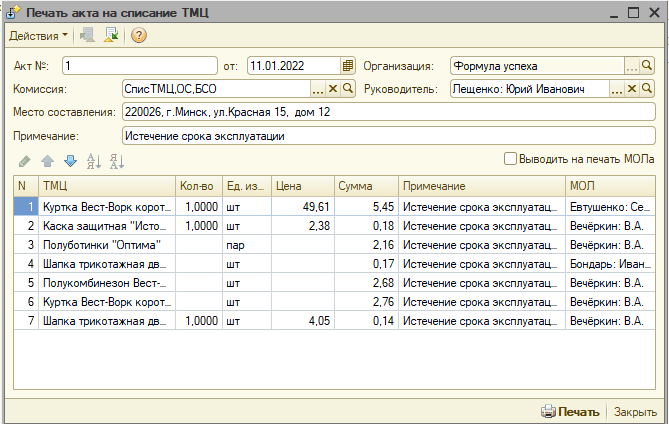
Task: Open calendar picker next to date field
Action: pos(348,66)
